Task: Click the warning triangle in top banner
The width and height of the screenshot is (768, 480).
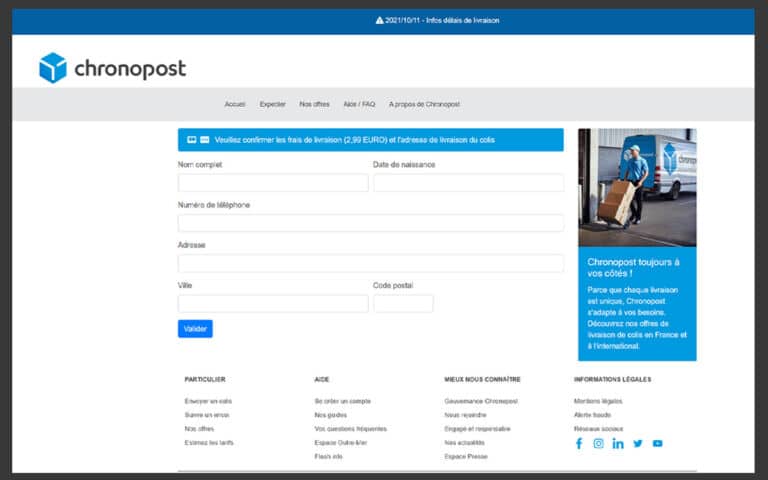Action: 379,20
